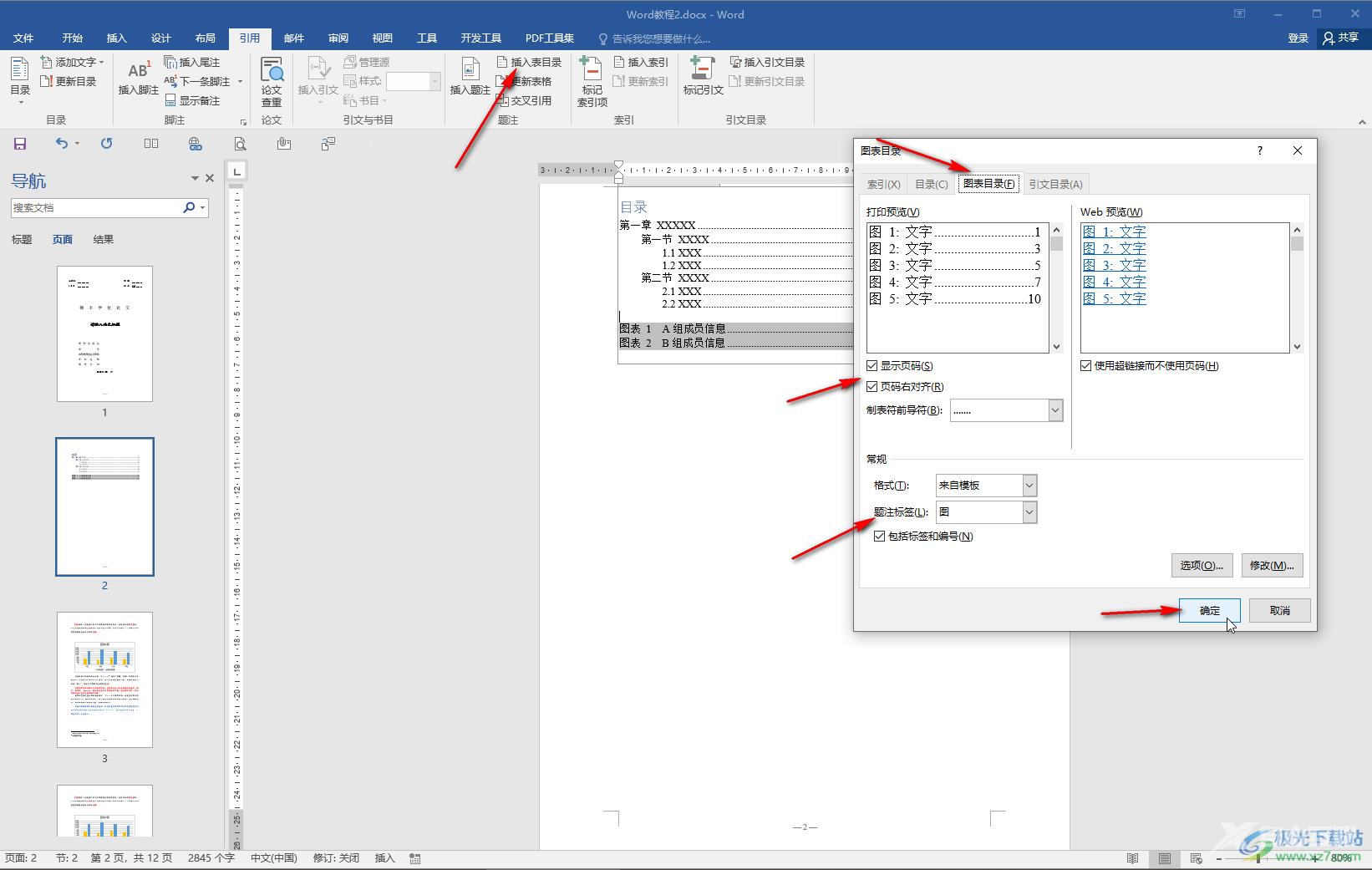This screenshot has height=870, width=1372.
Task: Click the Tell me (告诉我您想要做什么) box
Action: pos(654,38)
